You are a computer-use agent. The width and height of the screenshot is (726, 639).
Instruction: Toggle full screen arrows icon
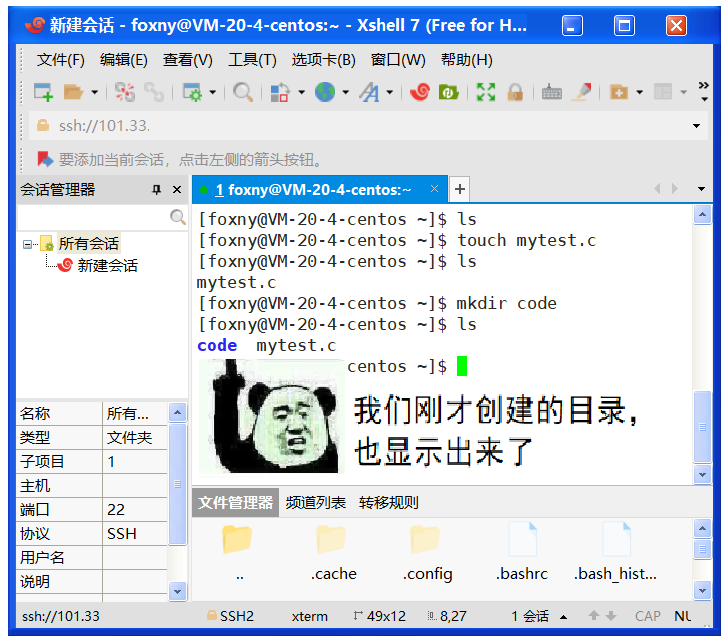[486, 92]
